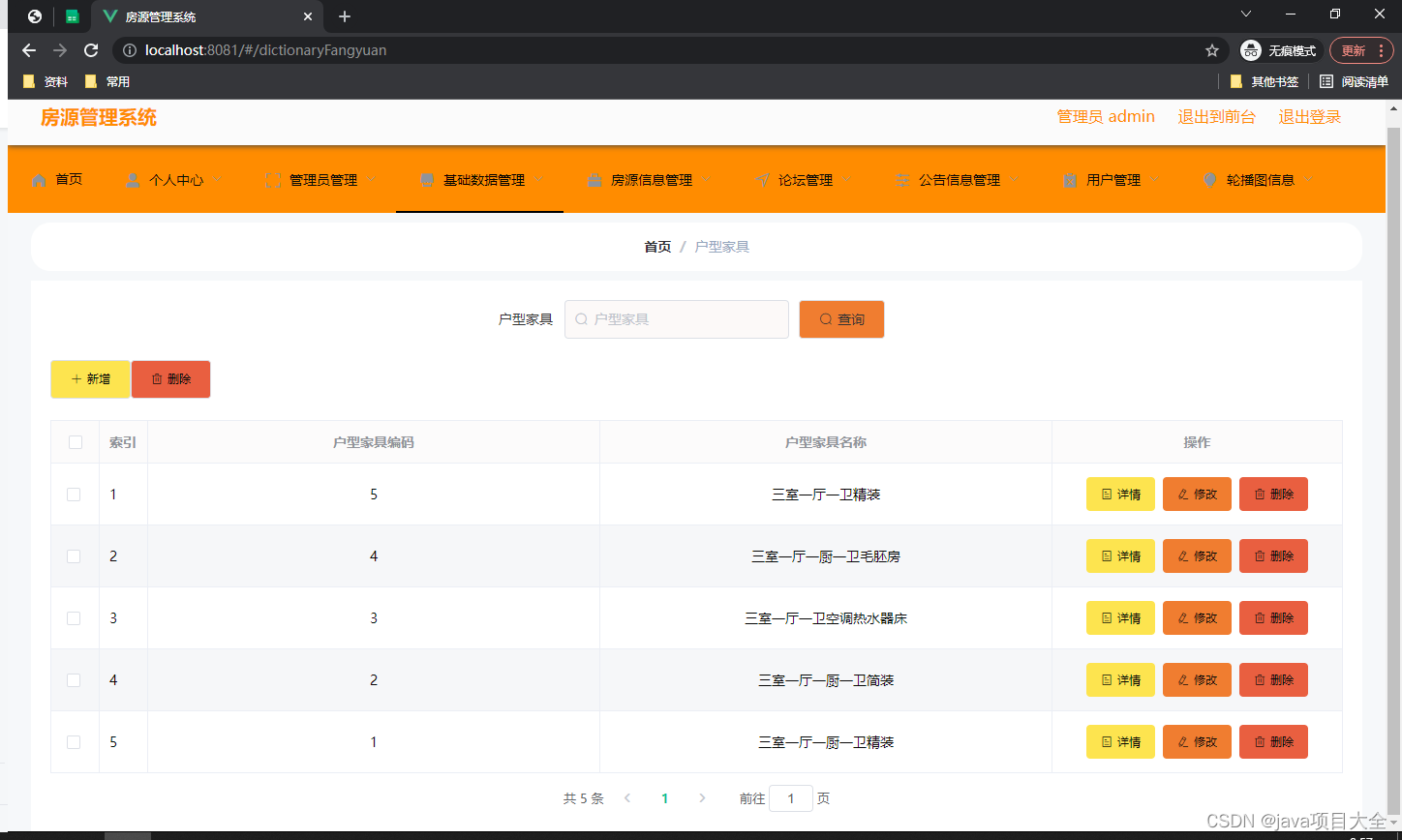Switch to the green spreadsheet browser tab
The image size is (1402, 840).
73,16
